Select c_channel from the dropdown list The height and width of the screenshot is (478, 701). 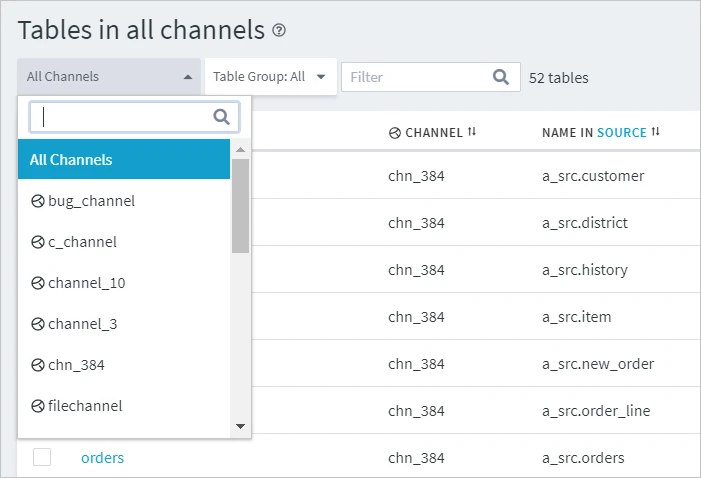(82, 242)
